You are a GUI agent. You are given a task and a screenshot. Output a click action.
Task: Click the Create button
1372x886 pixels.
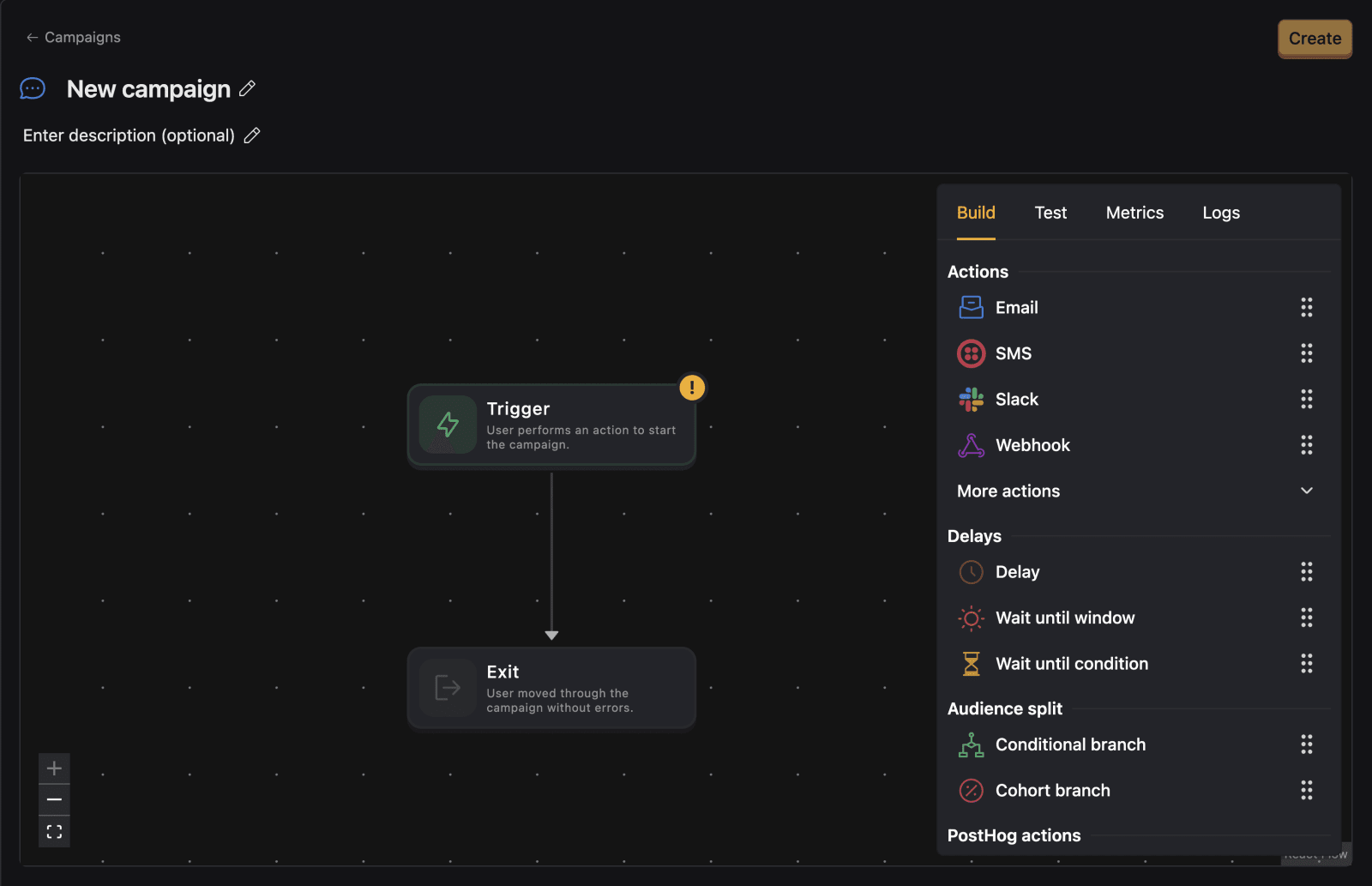(x=1315, y=39)
